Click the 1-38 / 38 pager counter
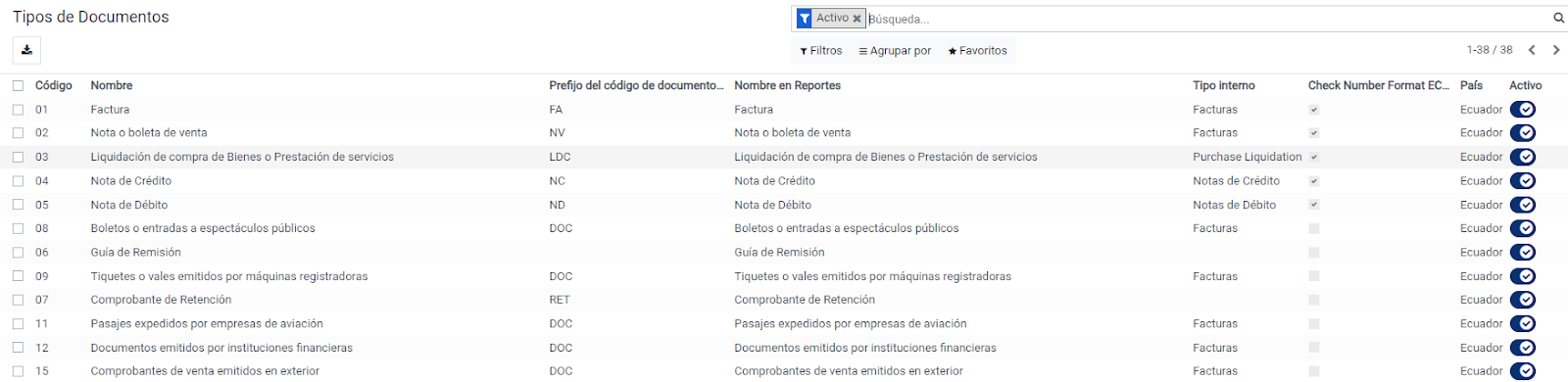Image resolution: width=1568 pixels, height=382 pixels. click(1490, 50)
